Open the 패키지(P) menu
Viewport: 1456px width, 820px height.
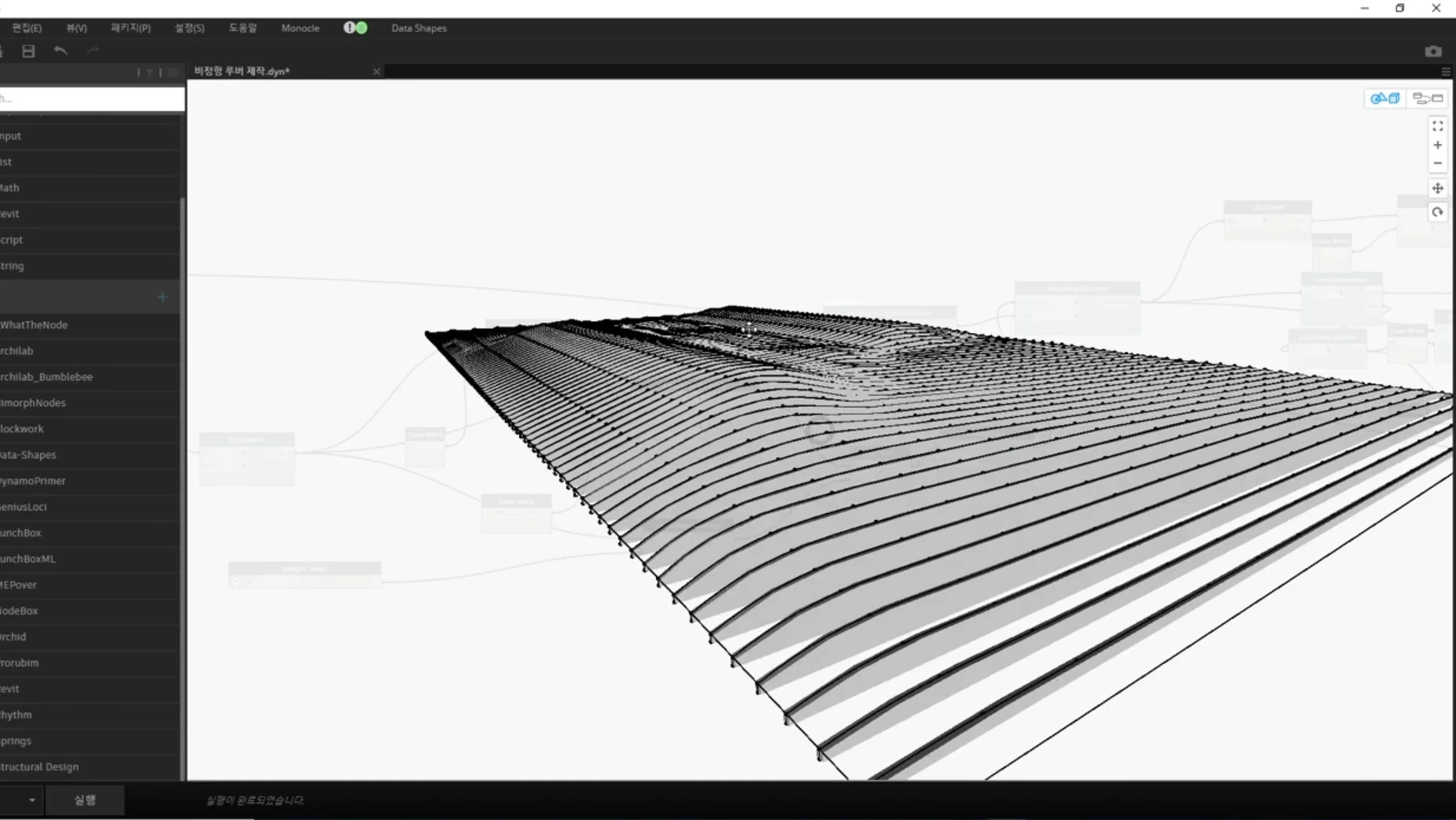(x=131, y=28)
